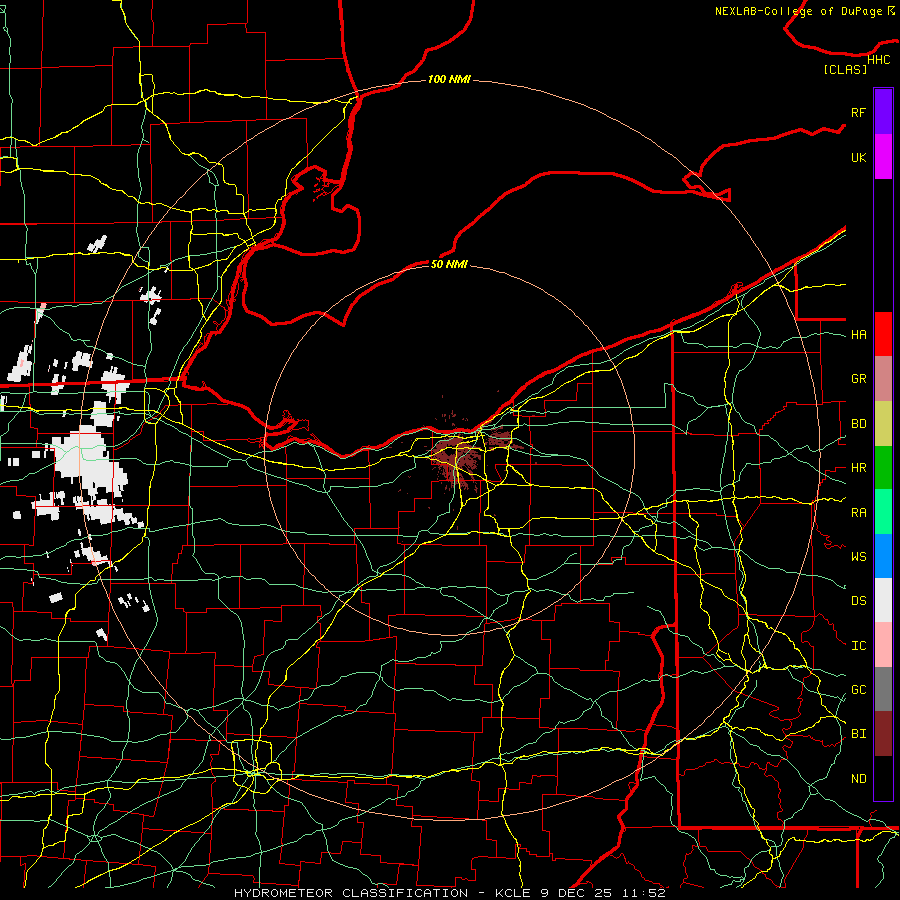Viewport: 900px width, 900px height.
Task: Click the WS legend label
Action: click(858, 557)
